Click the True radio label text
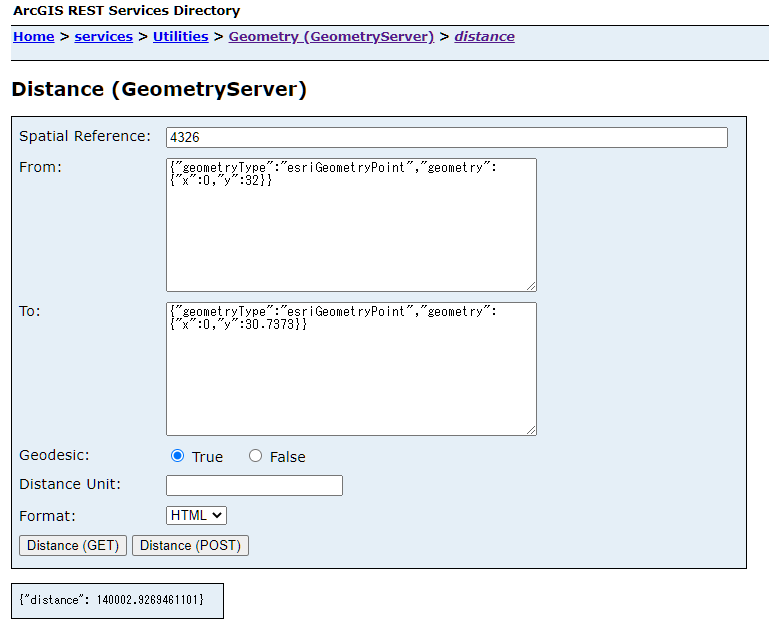 207,457
